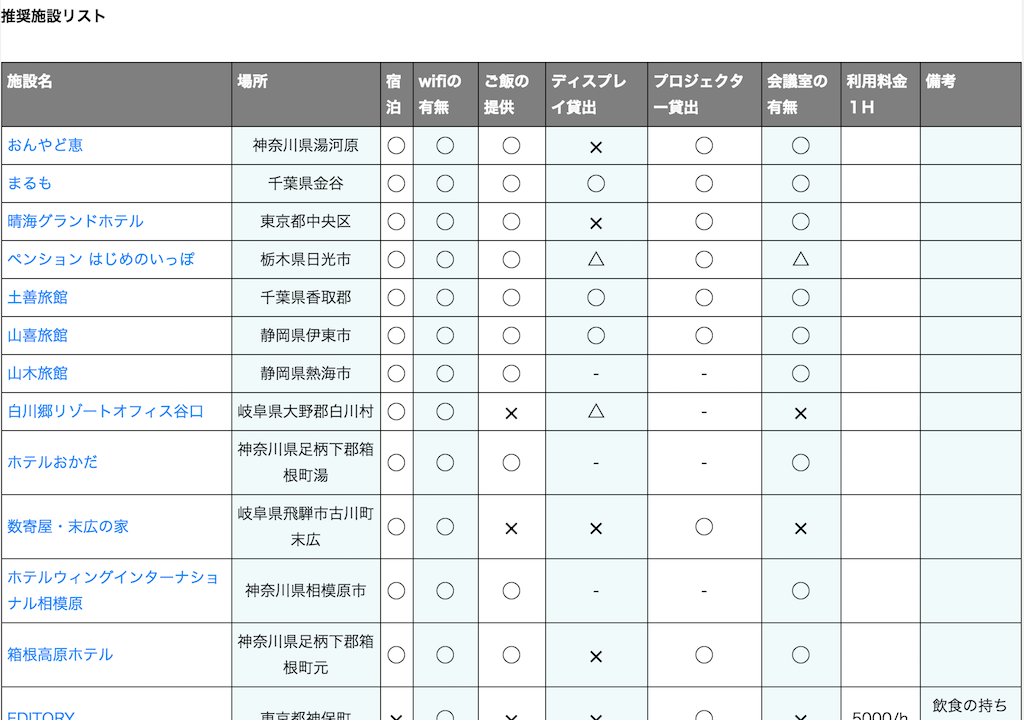The width and height of the screenshot is (1024, 720).
Task: Click the 神奈川県湯河原 location cell
Action: pos(306,145)
